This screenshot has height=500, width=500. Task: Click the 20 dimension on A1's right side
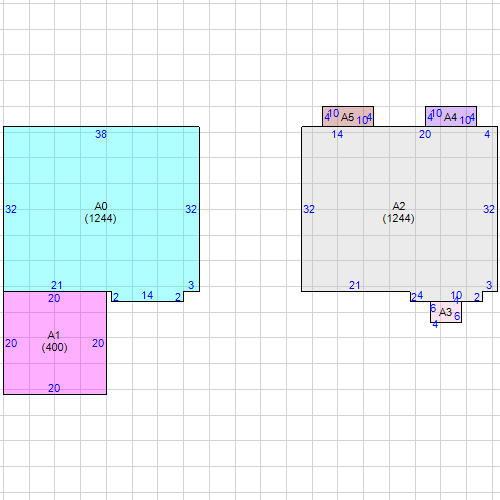pos(98,343)
